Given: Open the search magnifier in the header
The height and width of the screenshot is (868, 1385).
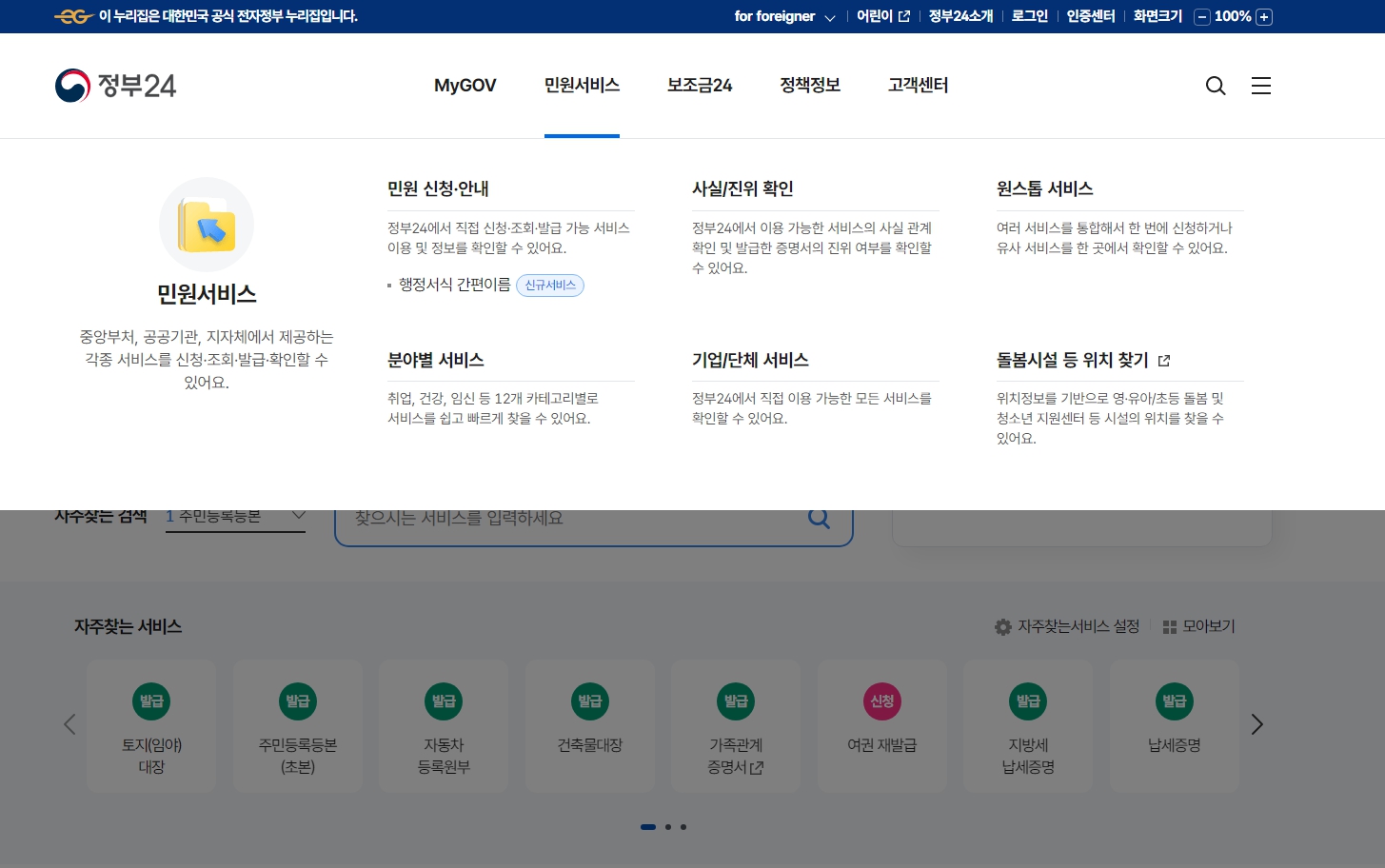Looking at the screenshot, I should click(1216, 86).
